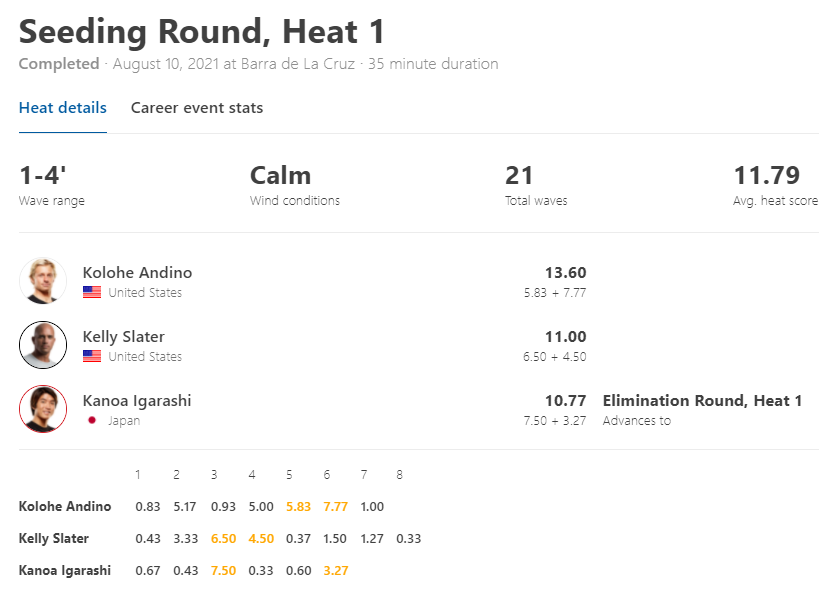Open the Heat details tab

(x=63, y=108)
